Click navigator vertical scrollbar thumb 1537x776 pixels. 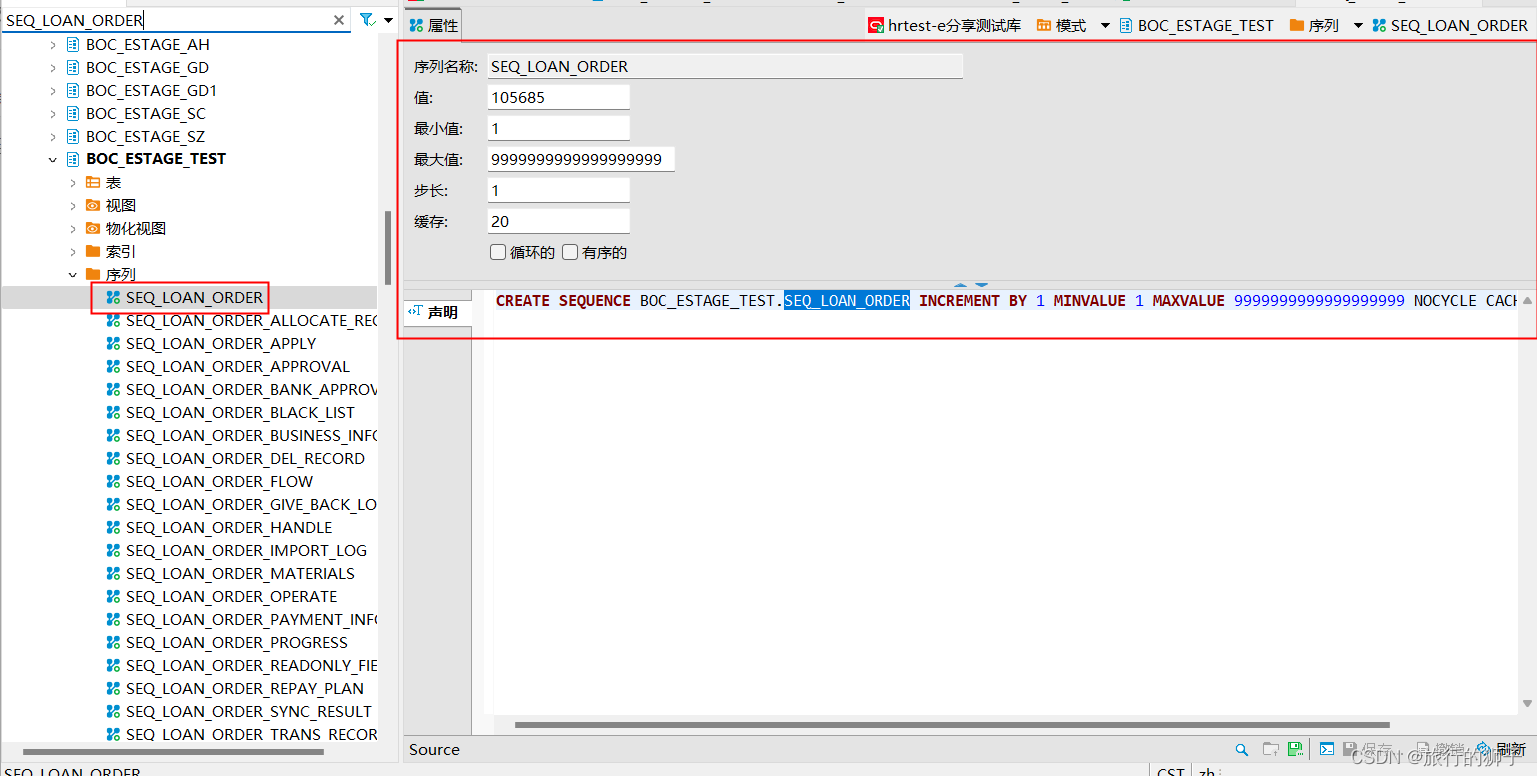pos(388,248)
